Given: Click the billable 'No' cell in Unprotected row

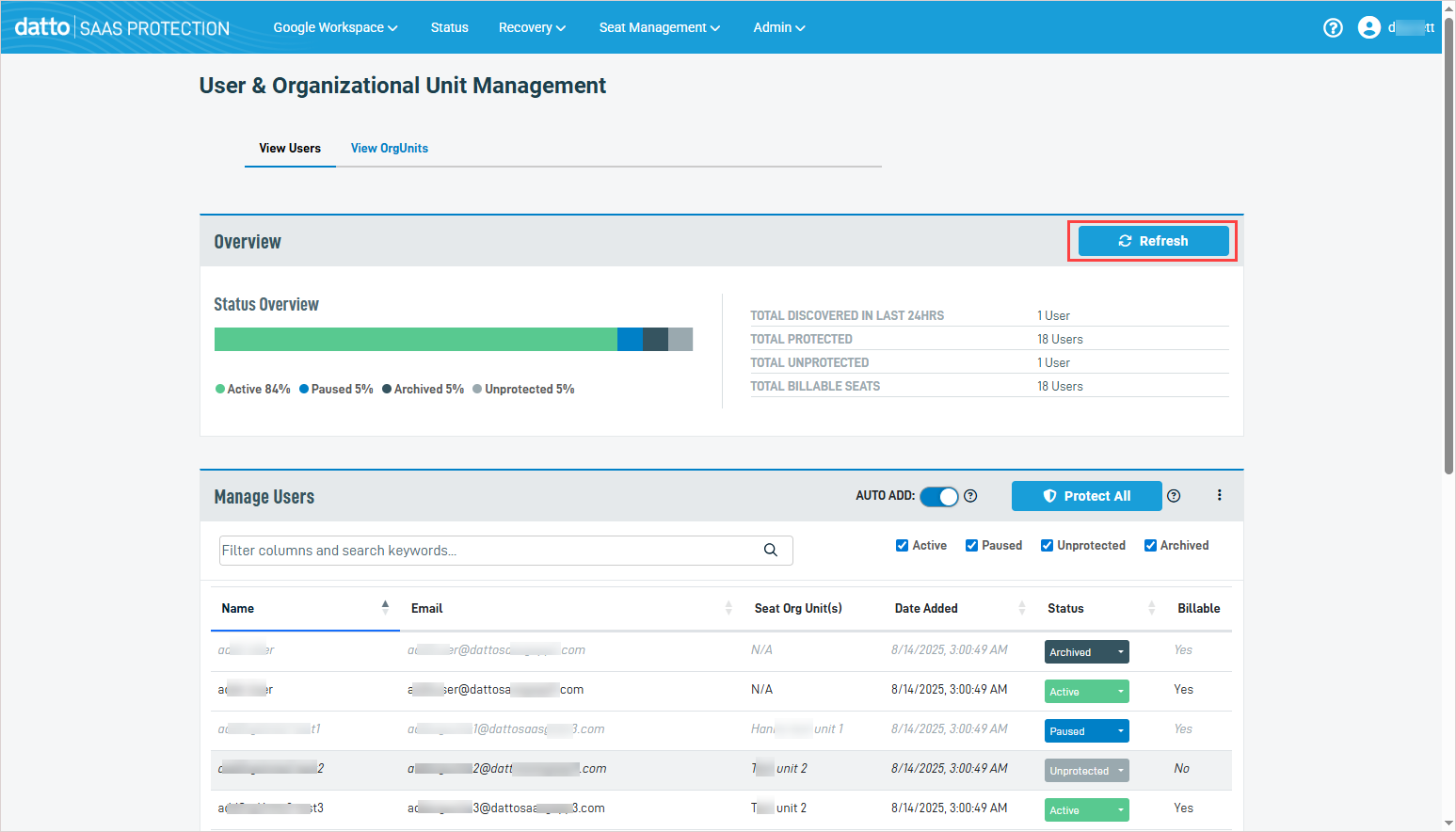Looking at the screenshot, I should point(1181,769).
